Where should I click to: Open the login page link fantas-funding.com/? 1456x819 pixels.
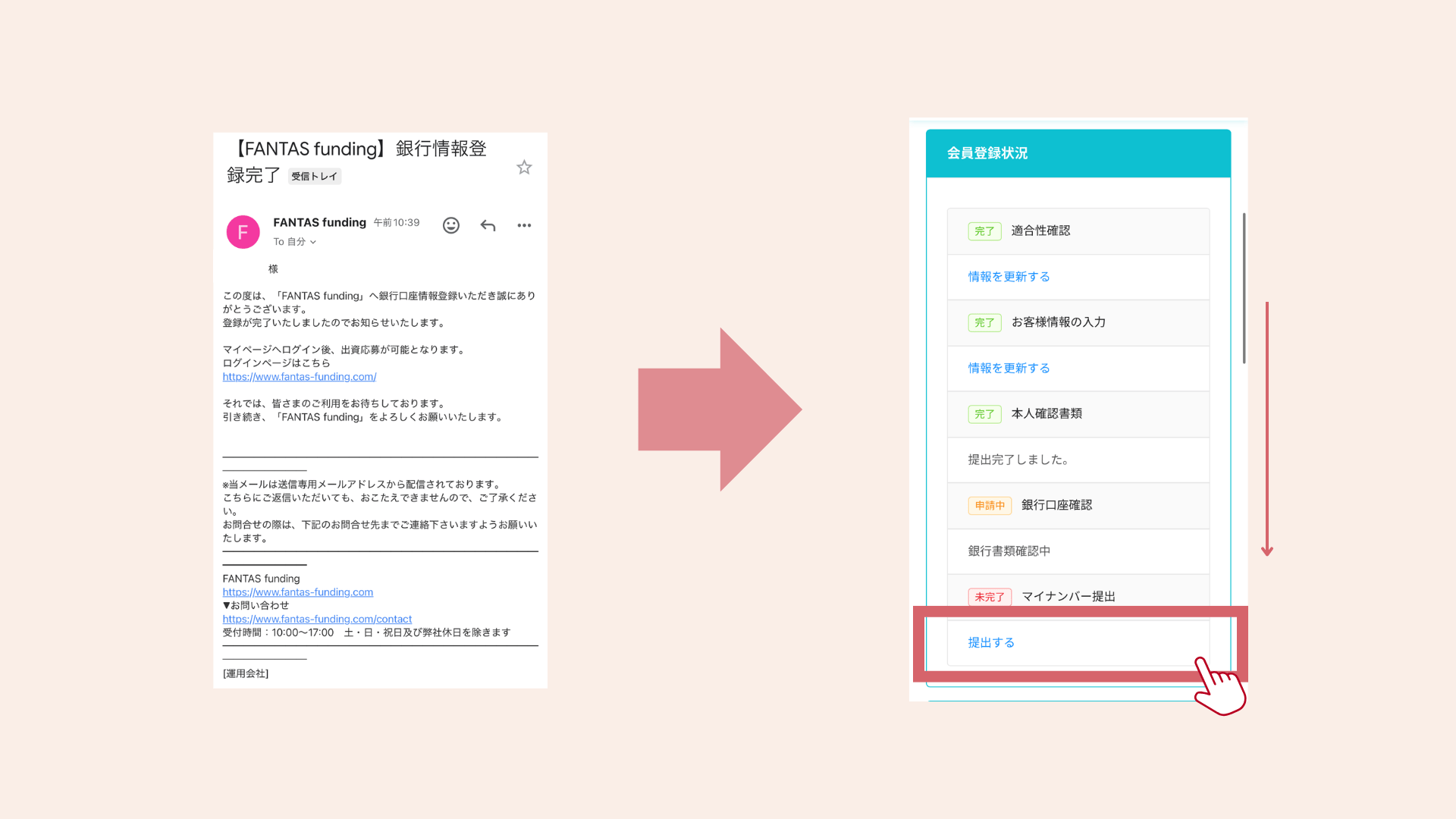pyautogui.click(x=300, y=377)
